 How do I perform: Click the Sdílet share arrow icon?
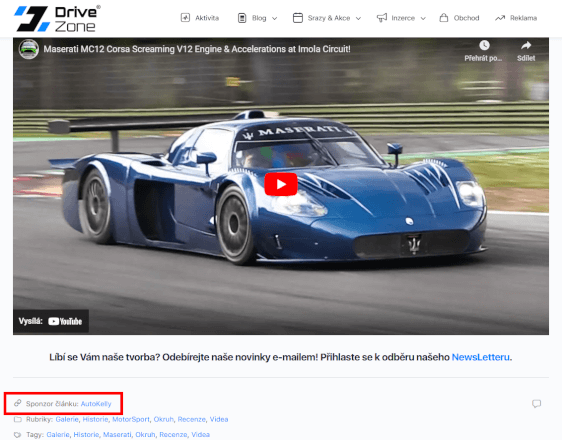(x=526, y=45)
